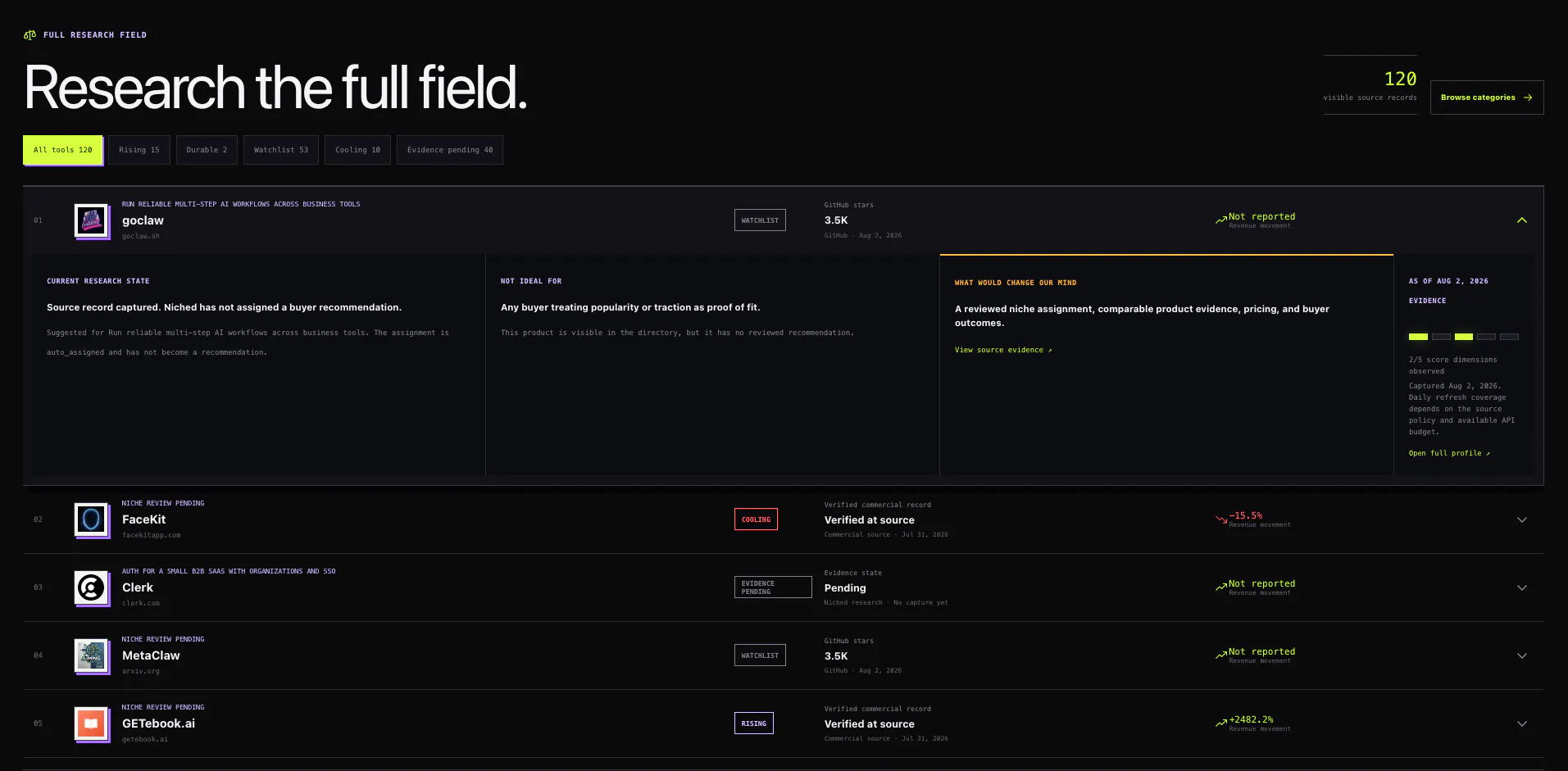Click the Clerk logo icon
This screenshot has width=1568, height=771.
(91, 587)
